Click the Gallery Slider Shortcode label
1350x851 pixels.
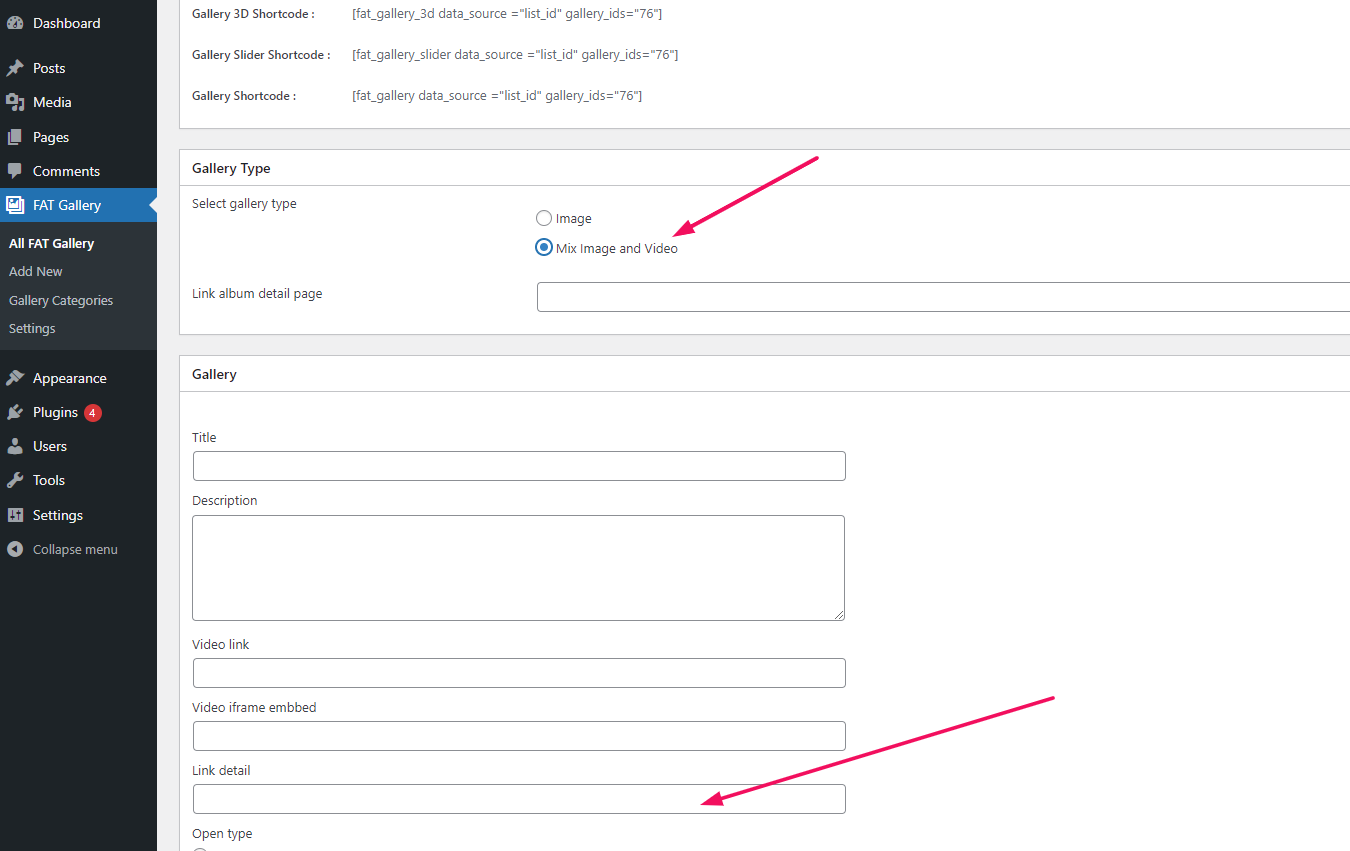(x=261, y=55)
